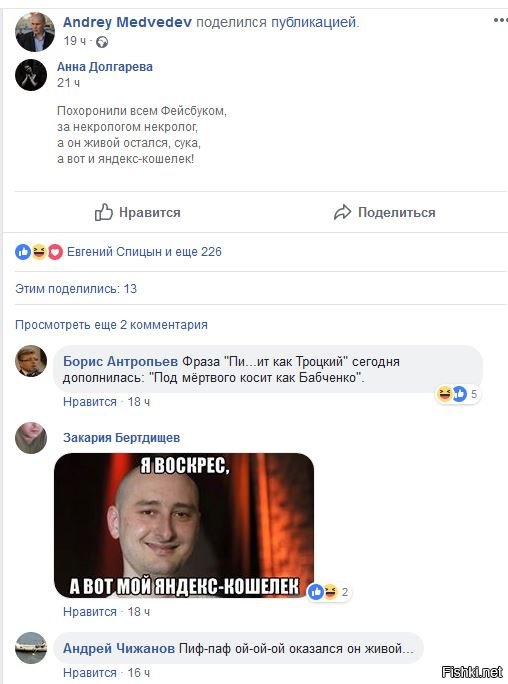Click the thumbs-up icon beside Нравится

coord(104,212)
